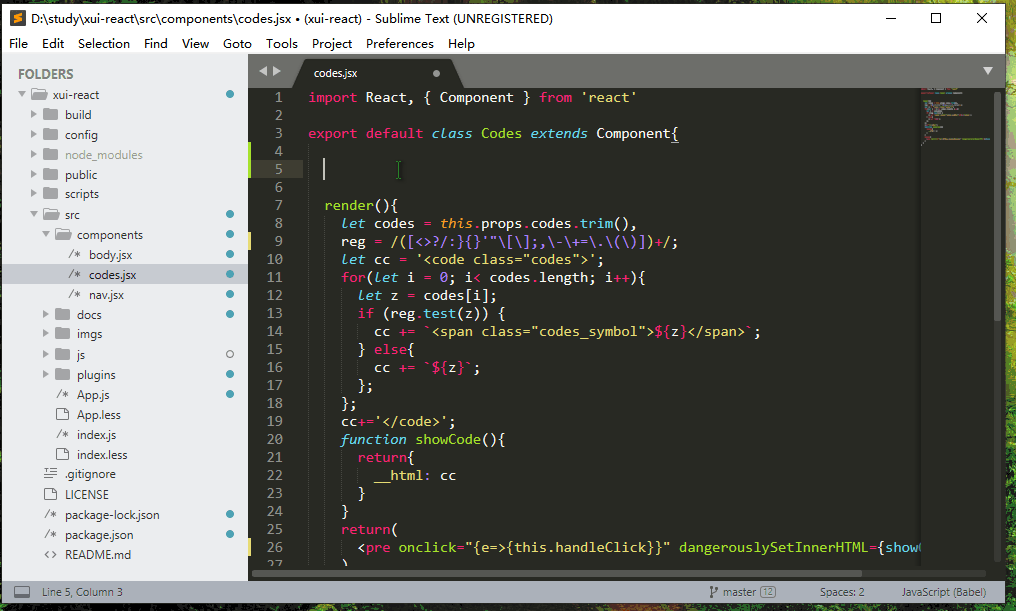Screen dimensions: 1016x611
Task: Click the vertical scrollbar of the editor
Action: coord(997,206)
